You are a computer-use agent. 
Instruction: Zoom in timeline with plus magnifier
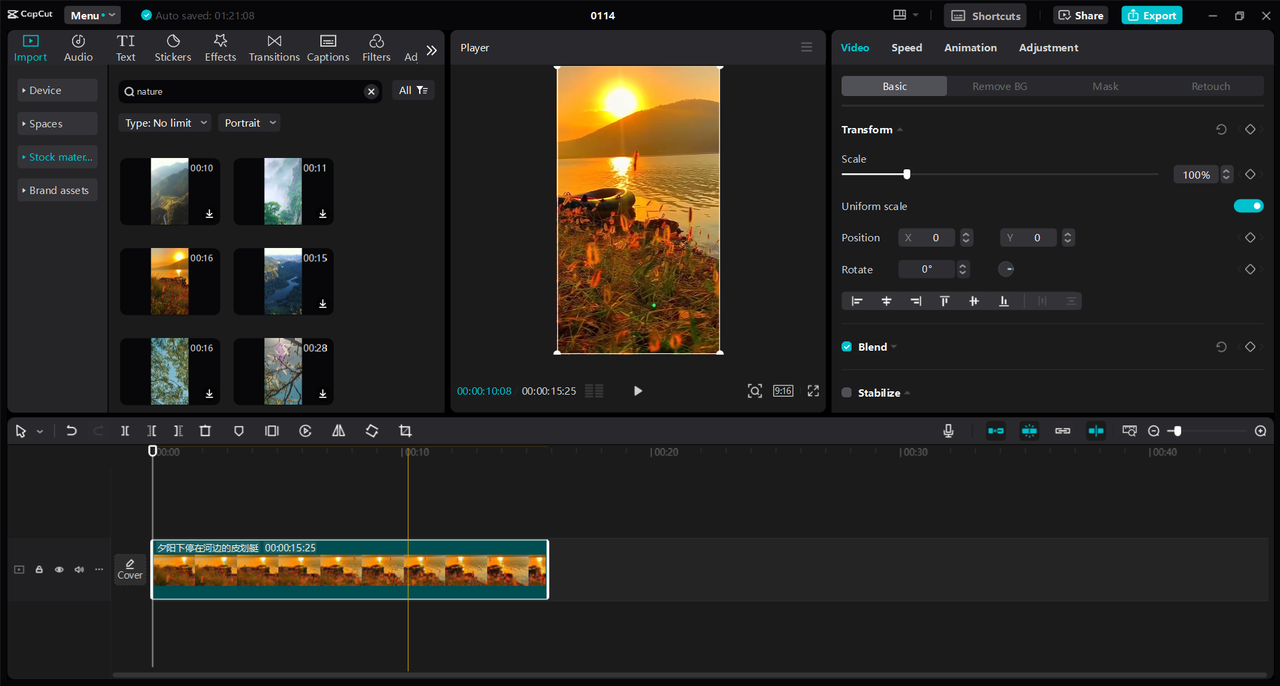pos(1260,431)
